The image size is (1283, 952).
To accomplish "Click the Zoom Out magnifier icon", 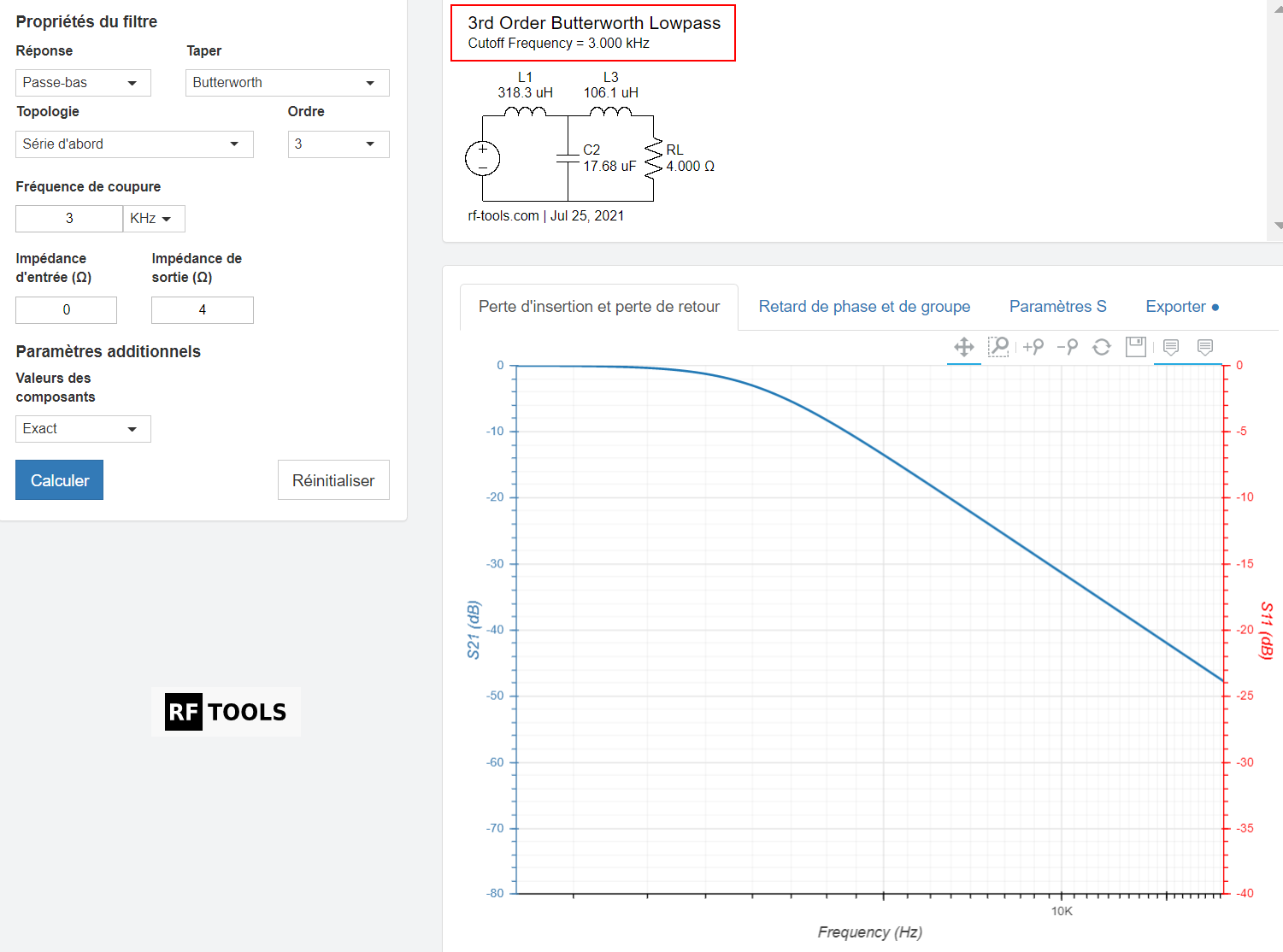I will 1067,347.
